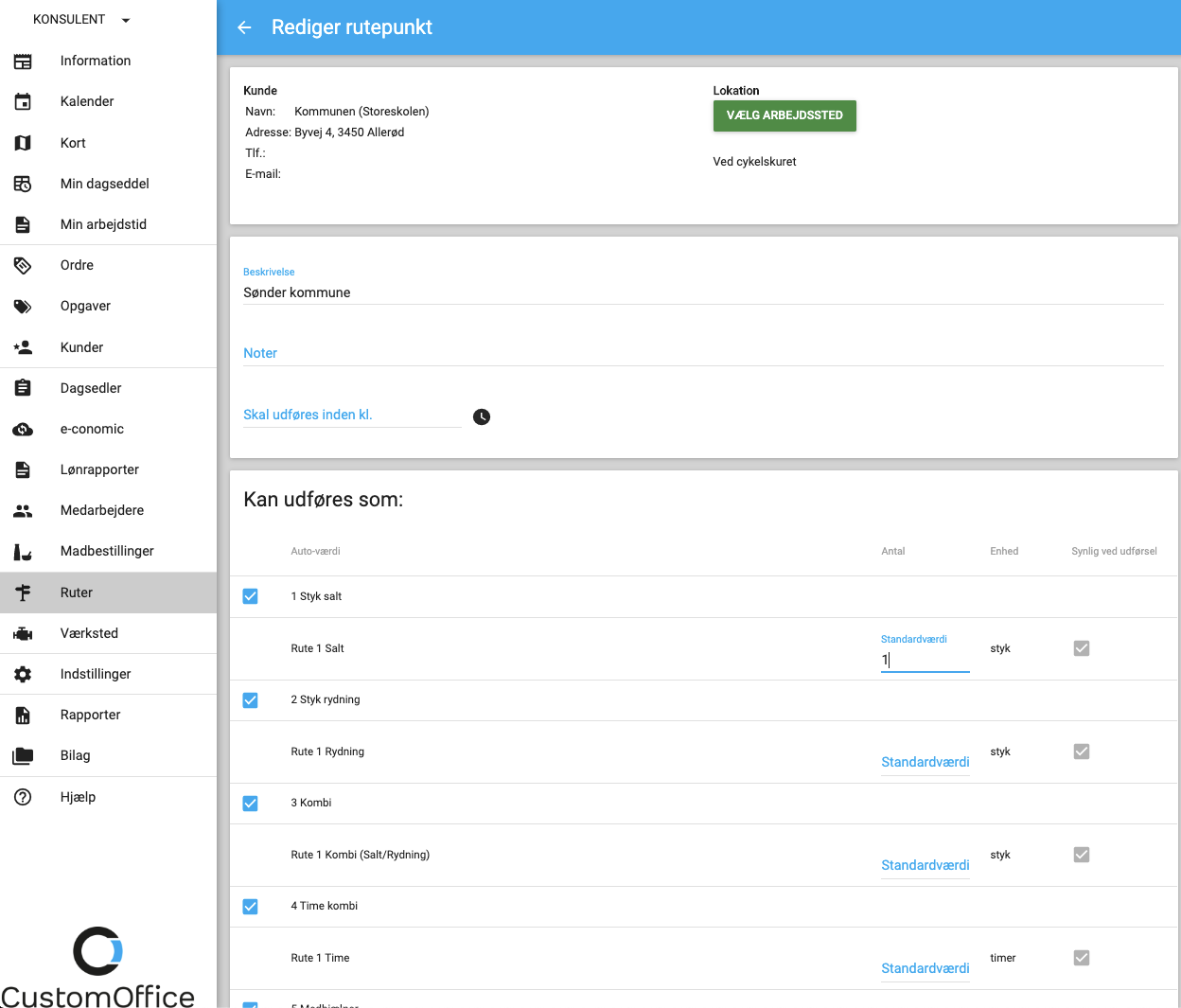Click the Ordre tag icon

(x=23, y=266)
